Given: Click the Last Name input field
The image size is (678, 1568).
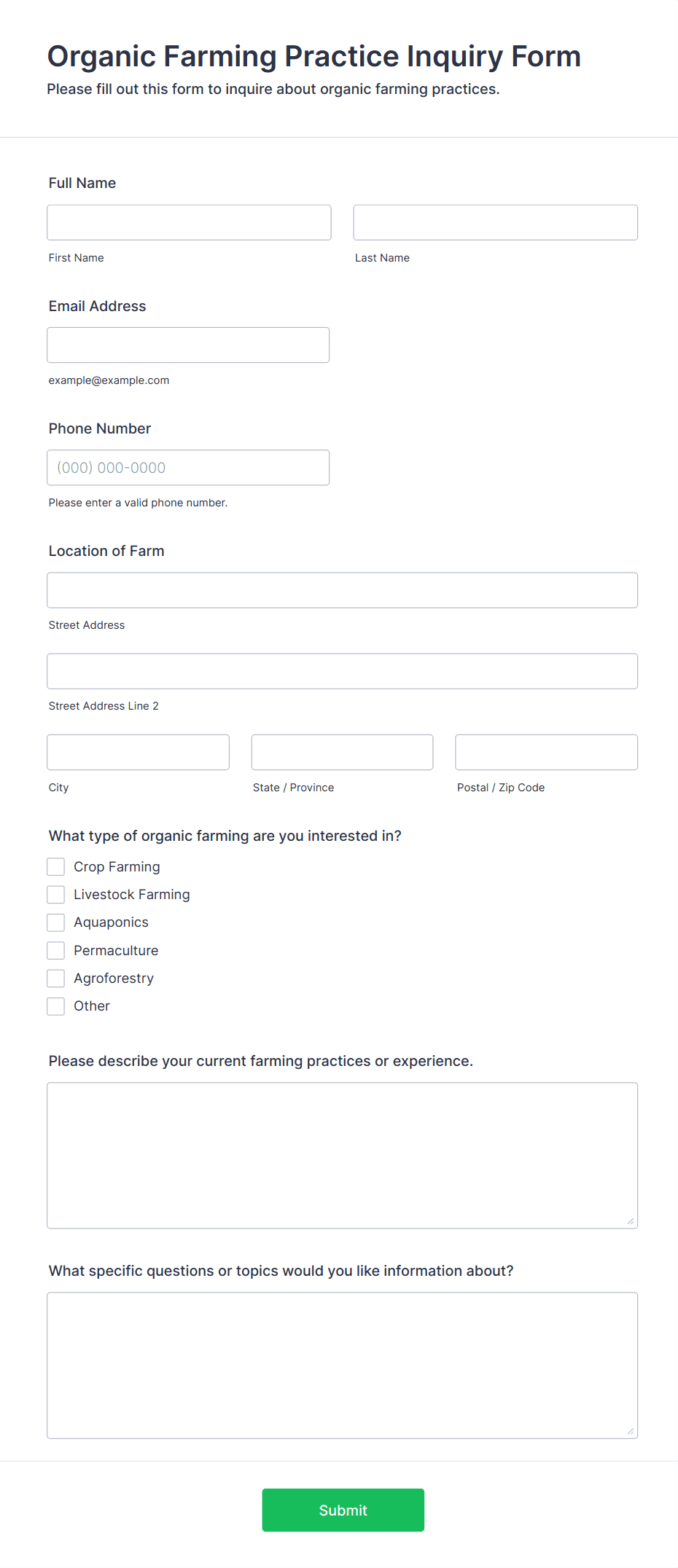Looking at the screenshot, I should coord(496,222).
